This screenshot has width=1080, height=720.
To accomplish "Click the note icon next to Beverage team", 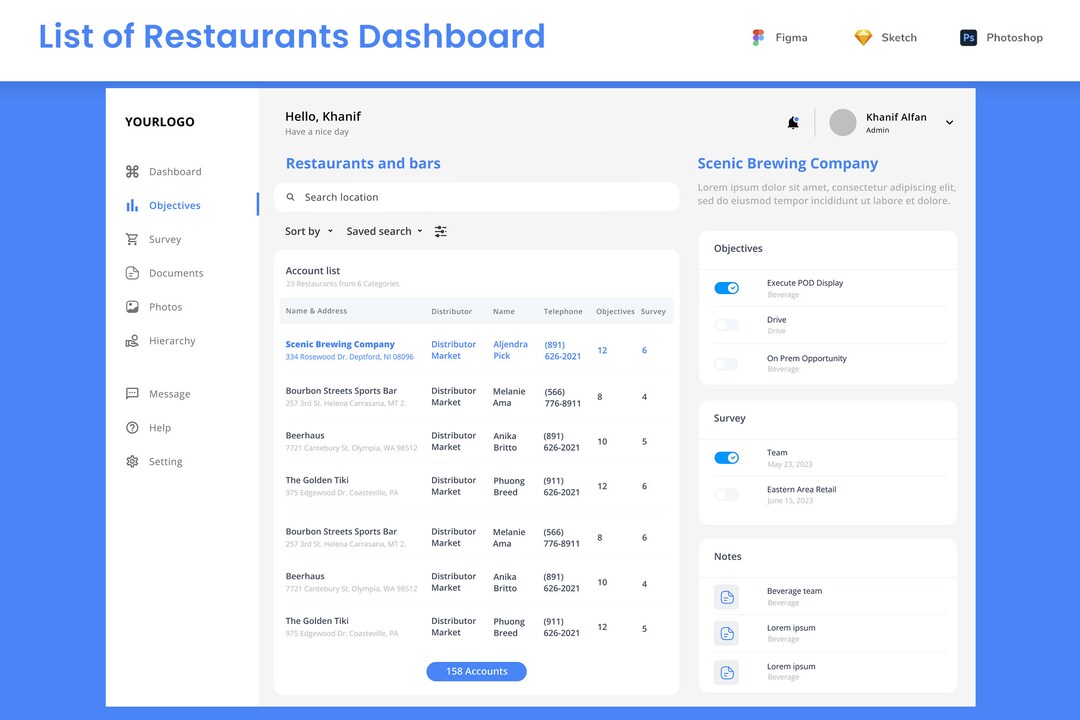I will pyautogui.click(x=726, y=597).
